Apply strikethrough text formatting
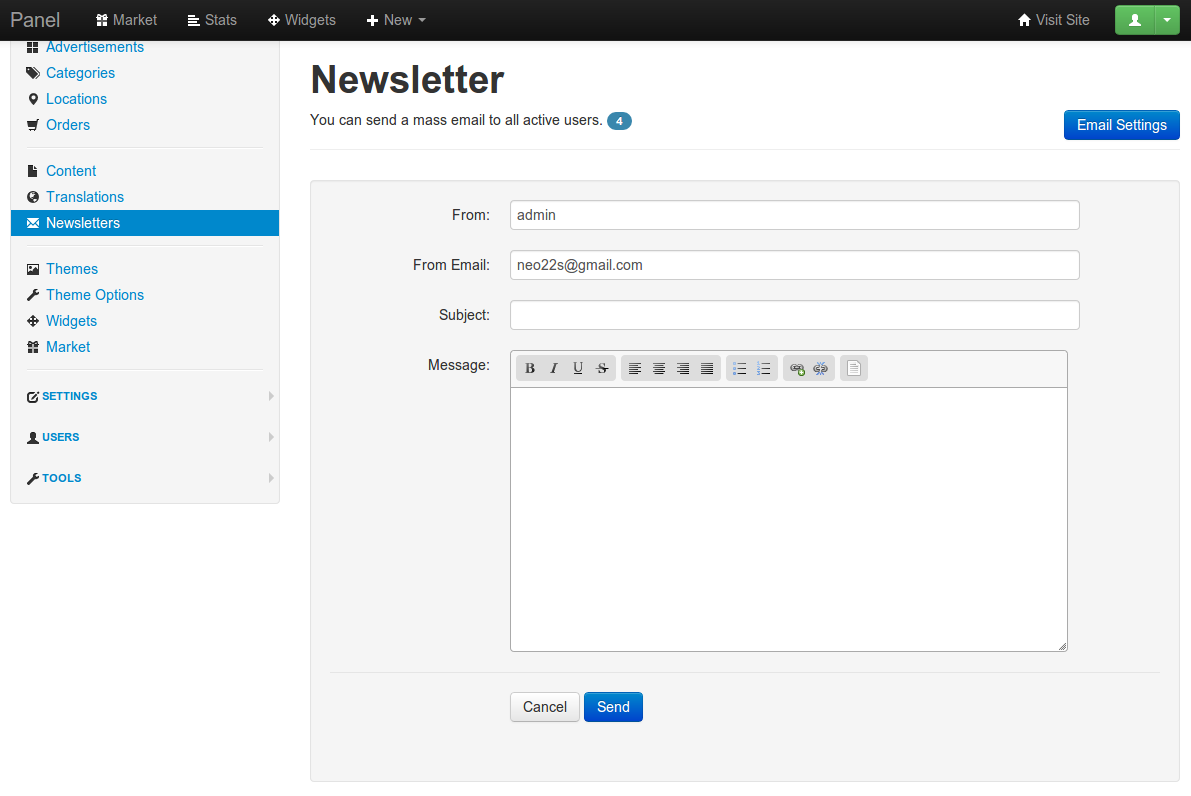 coord(602,369)
